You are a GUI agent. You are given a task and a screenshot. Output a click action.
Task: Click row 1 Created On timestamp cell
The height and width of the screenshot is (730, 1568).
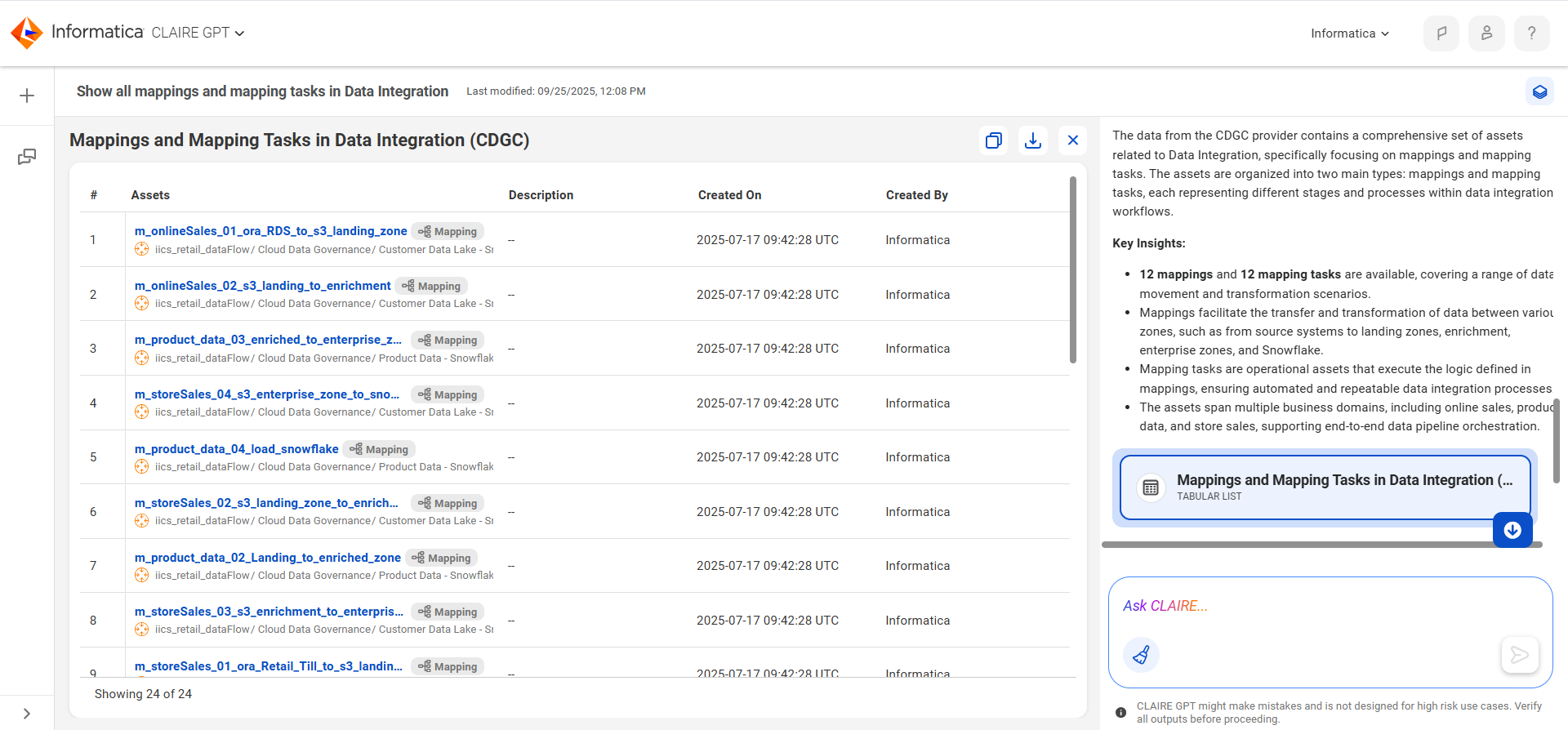[x=768, y=240]
